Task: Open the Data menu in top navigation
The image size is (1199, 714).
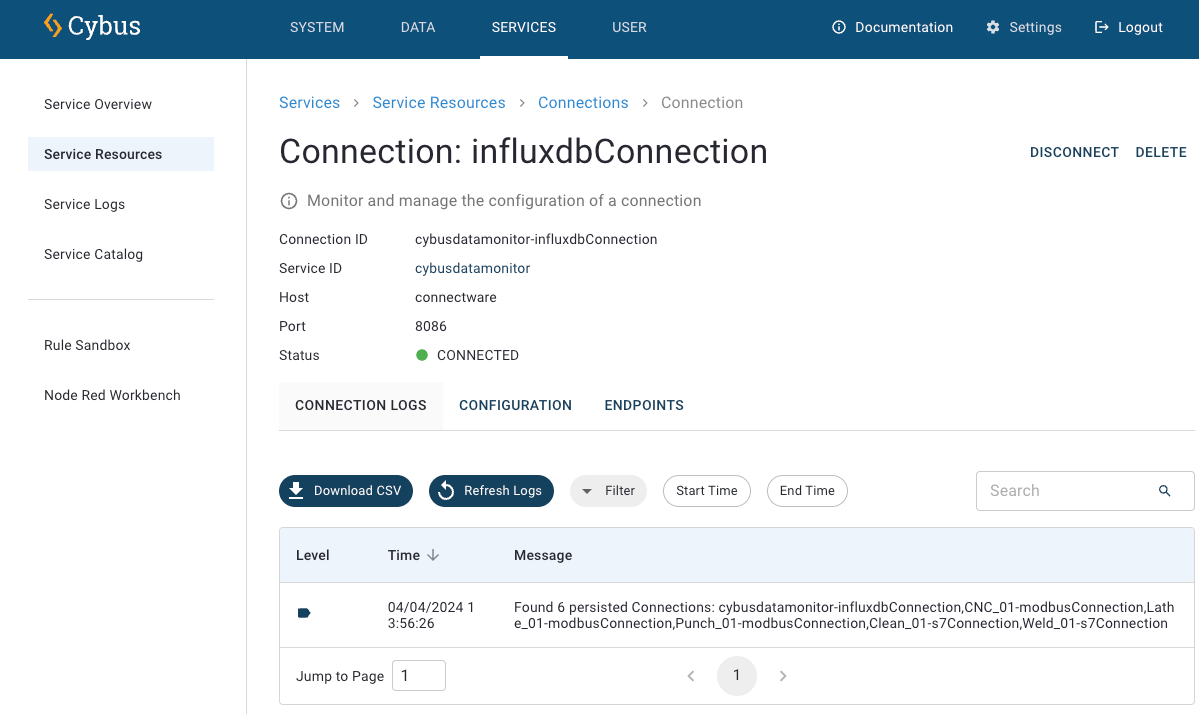Action: pyautogui.click(x=417, y=28)
